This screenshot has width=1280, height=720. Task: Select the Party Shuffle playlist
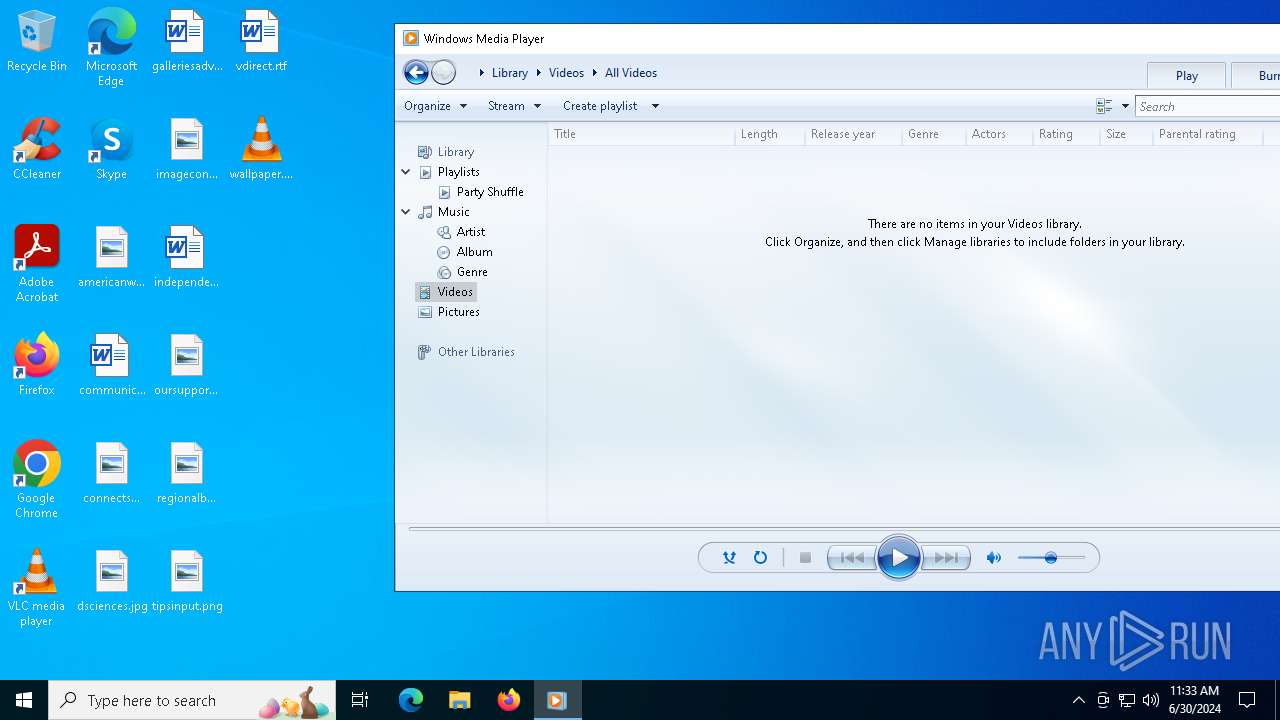coord(490,192)
